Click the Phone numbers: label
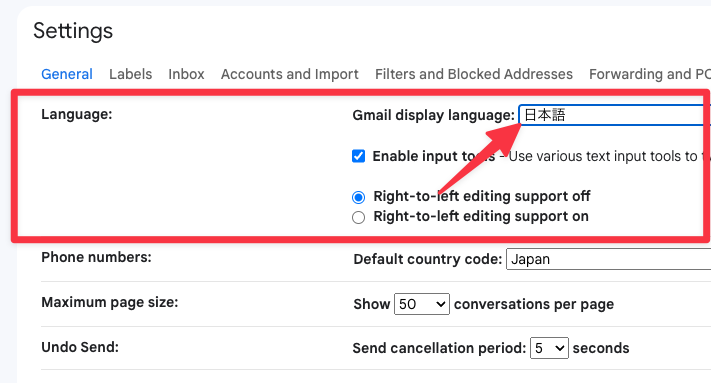 [96, 257]
